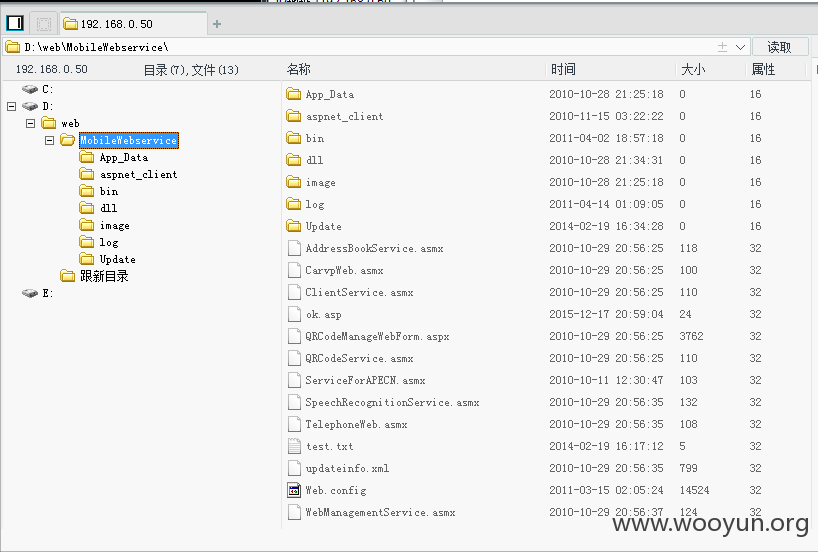Sort by 时间 column header
This screenshot has width=818, height=552.
[563, 69]
